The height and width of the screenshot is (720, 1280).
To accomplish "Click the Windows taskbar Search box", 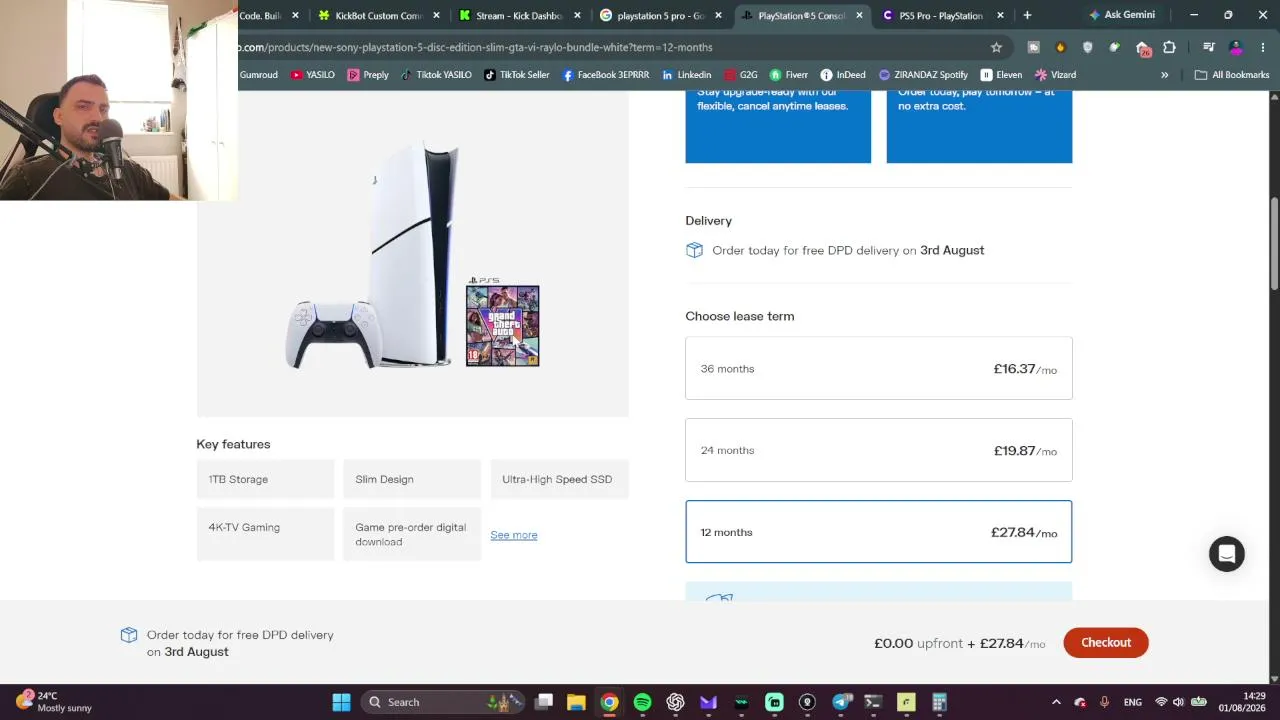I will point(443,702).
